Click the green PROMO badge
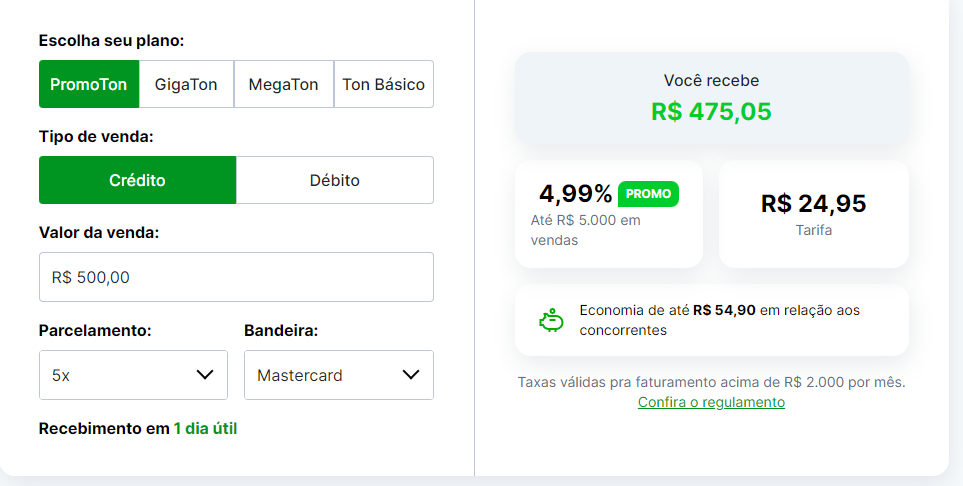 [x=648, y=194]
